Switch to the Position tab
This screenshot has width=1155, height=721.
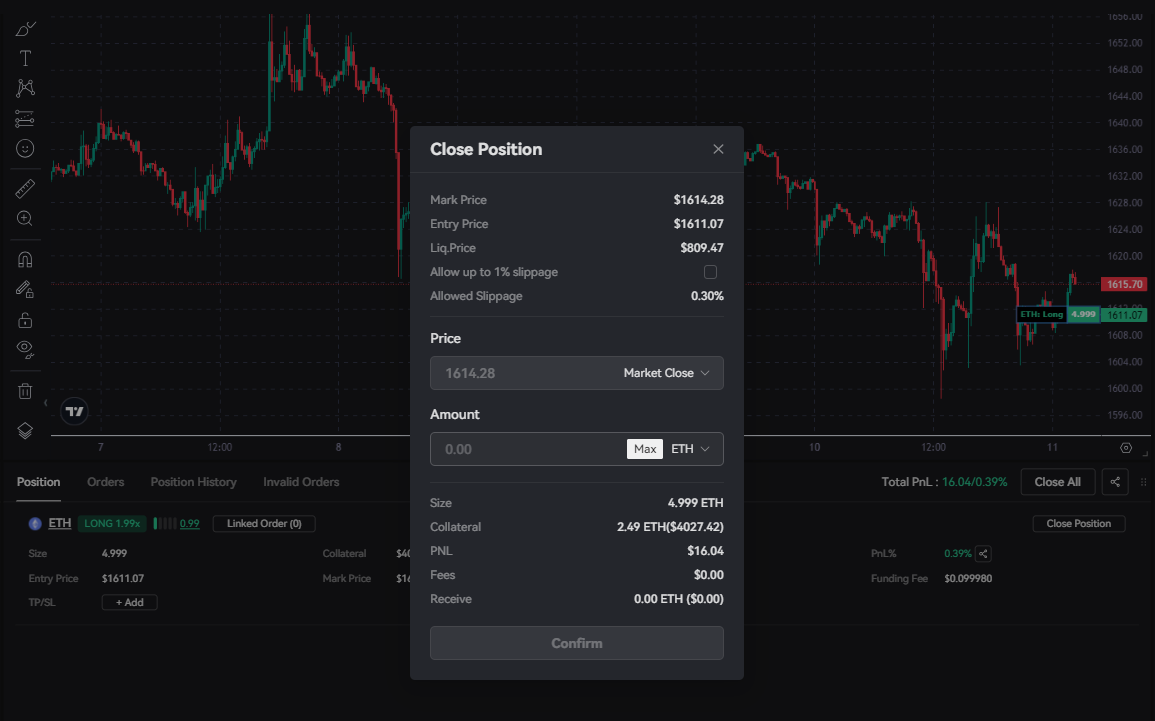coord(38,482)
